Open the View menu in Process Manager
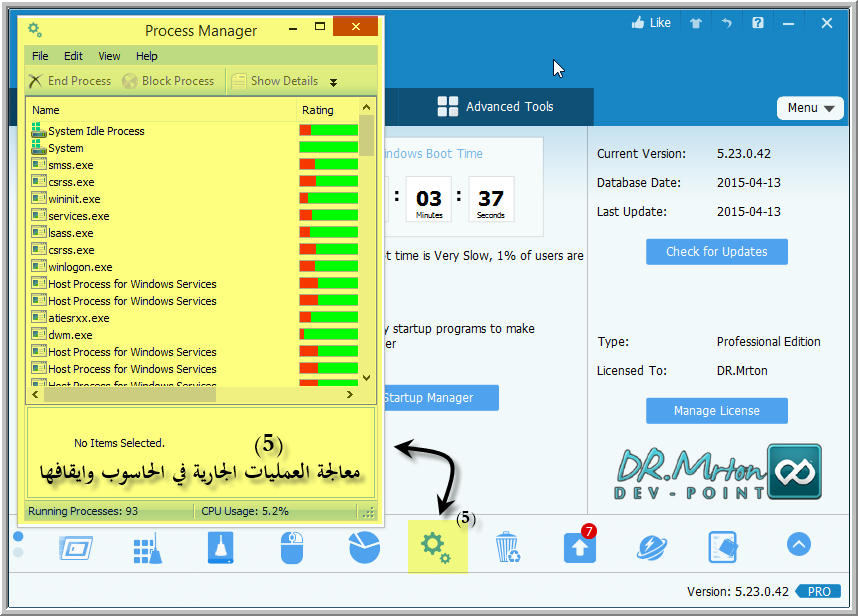The image size is (858, 616). coord(109,56)
